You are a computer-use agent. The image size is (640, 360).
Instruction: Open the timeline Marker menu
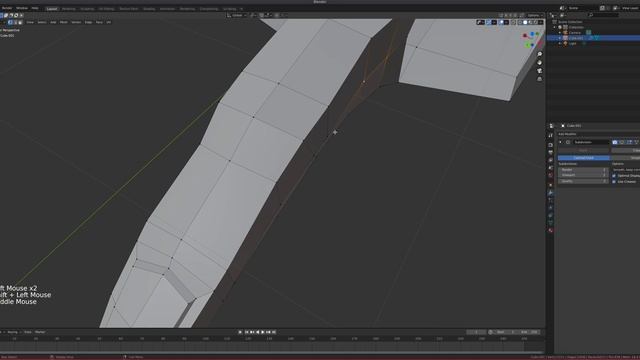[x=40, y=332]
